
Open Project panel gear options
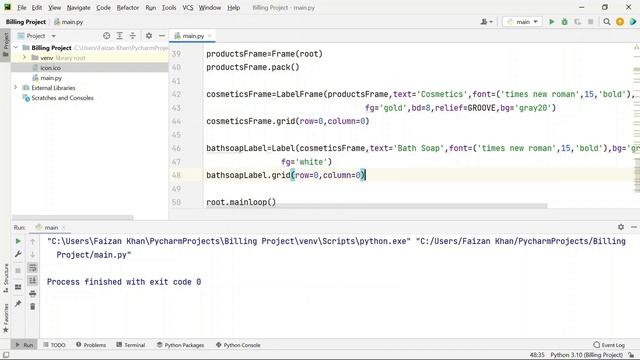click(x=149, y=36)
